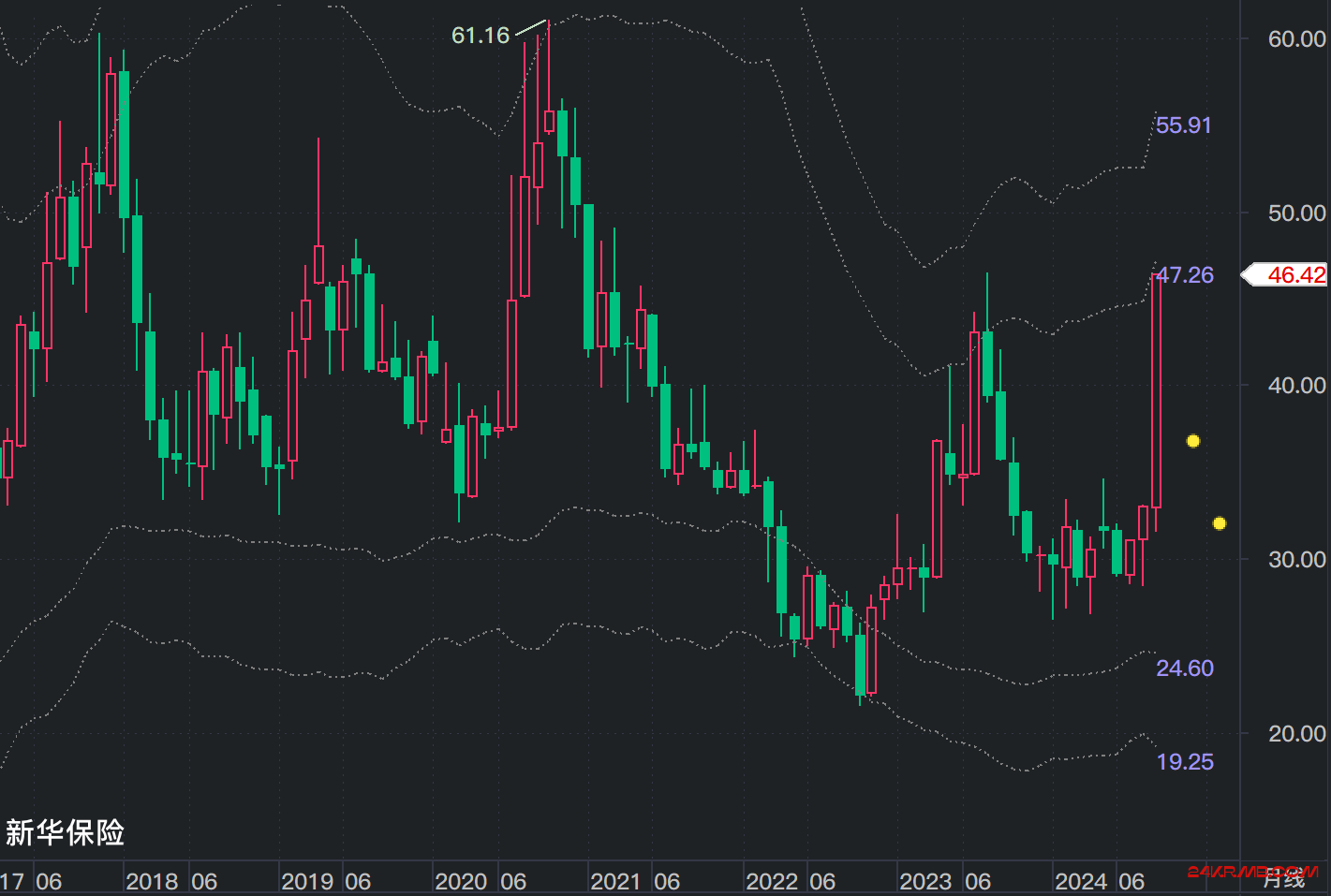Click the 2022 year label on time axis
The height and width of the screenshot is (896, 1331).
pos(771,882)
